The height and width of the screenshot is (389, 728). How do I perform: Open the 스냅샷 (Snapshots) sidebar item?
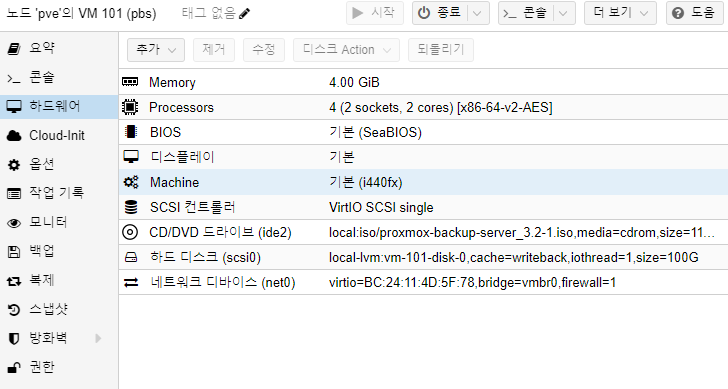tap(59, 309)
